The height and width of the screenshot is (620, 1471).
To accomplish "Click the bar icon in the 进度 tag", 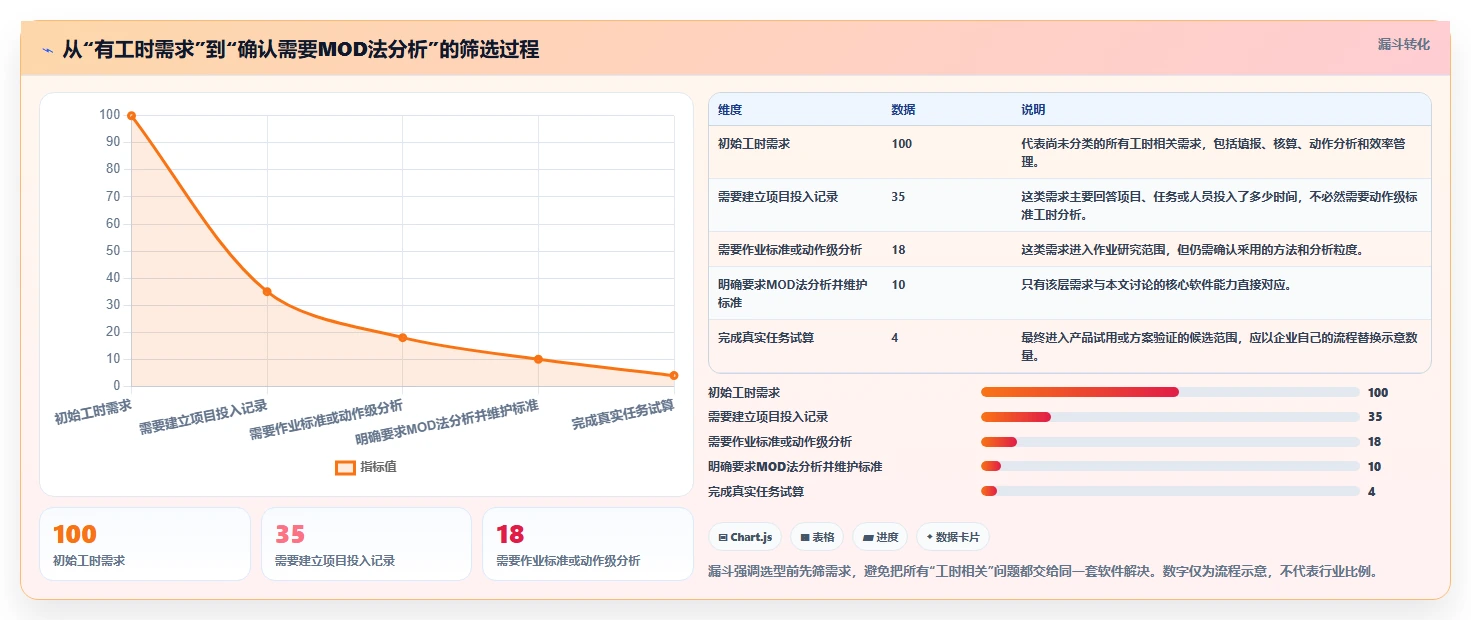I will [x=868, y=537].
